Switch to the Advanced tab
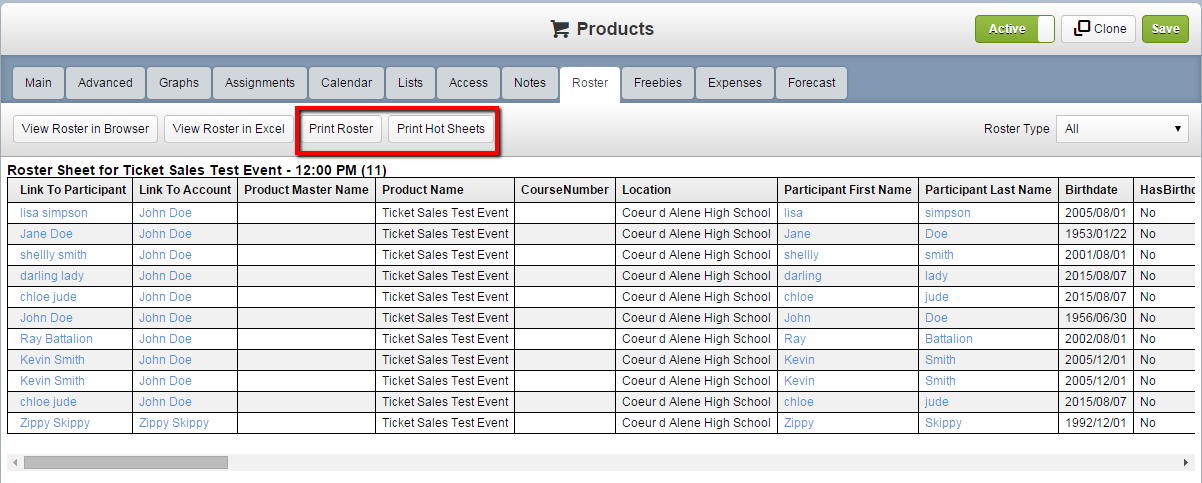The width and height of the screenshot is (1202, 483). point(105,83)
